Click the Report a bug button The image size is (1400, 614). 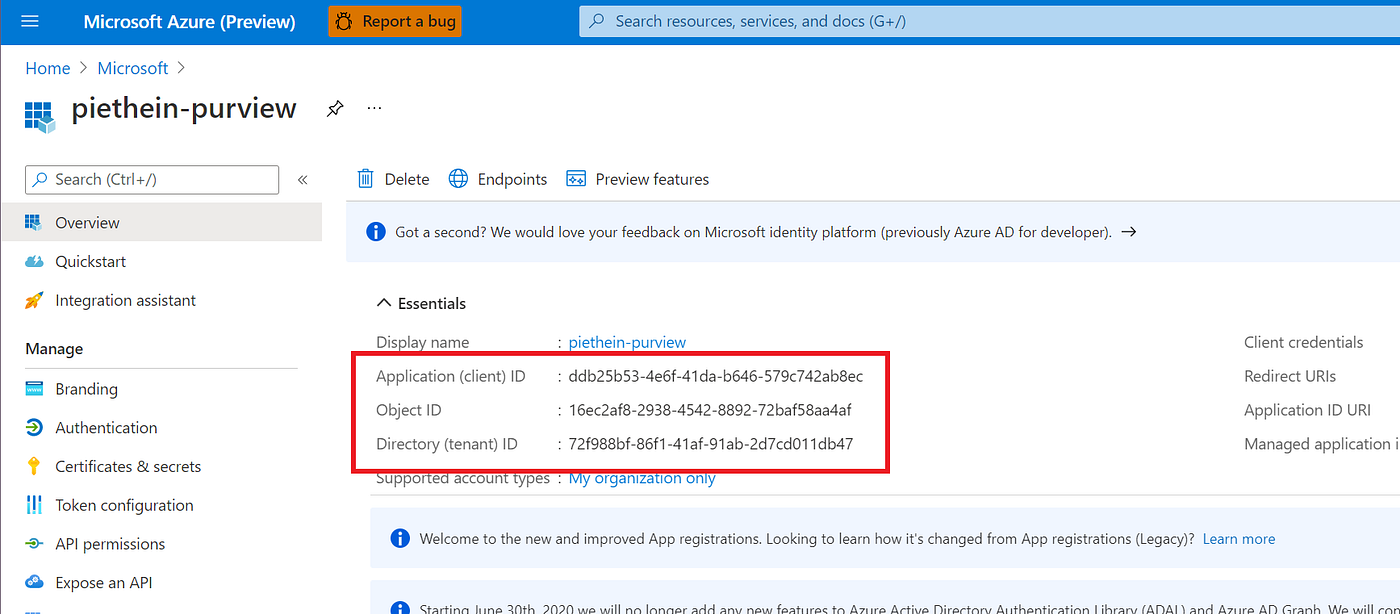(x=395, y=21)
